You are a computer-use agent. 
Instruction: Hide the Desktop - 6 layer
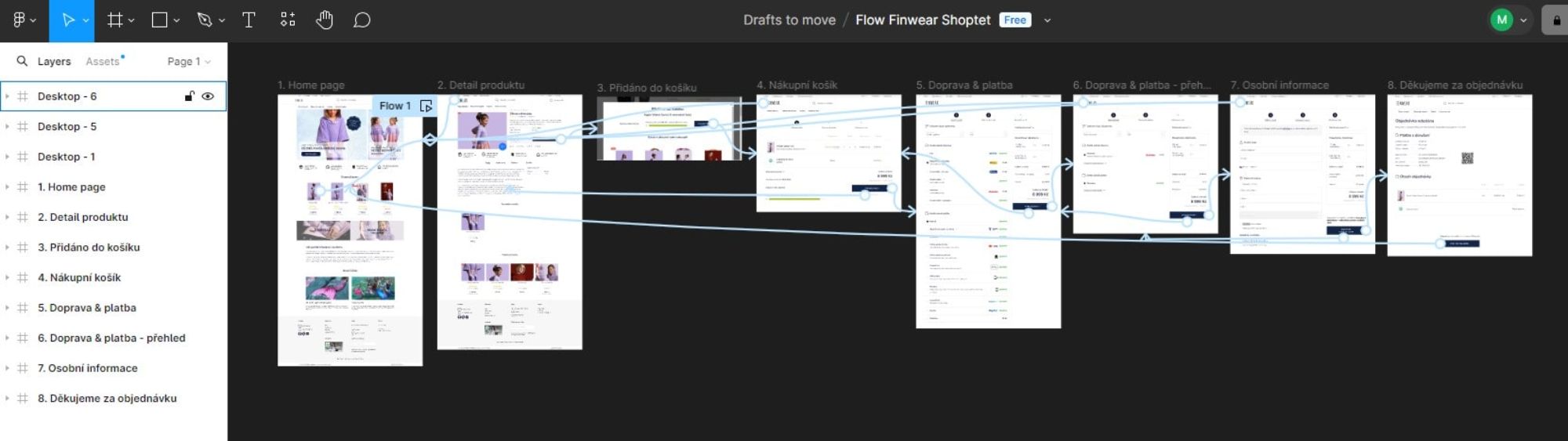pos(208,96)
